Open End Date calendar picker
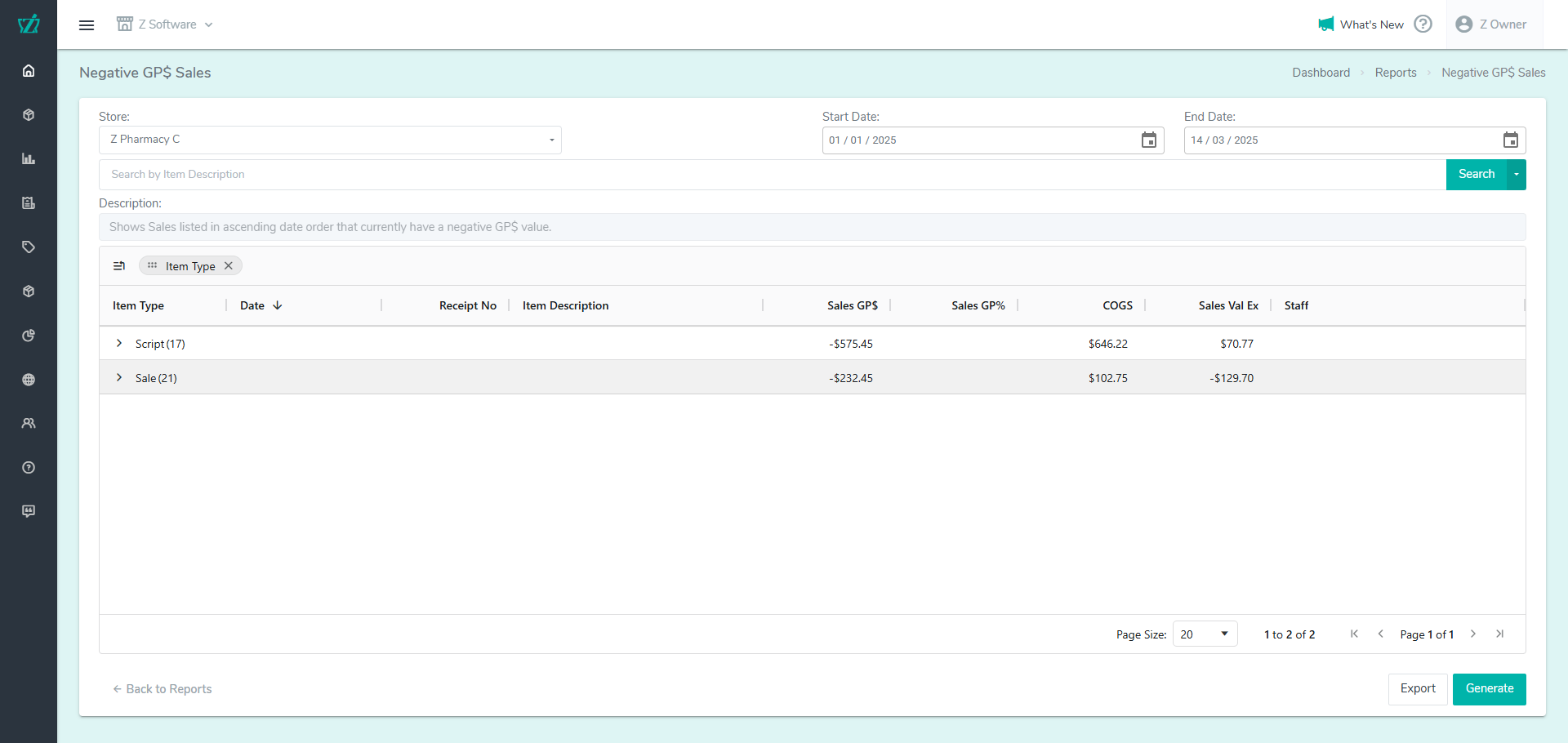Screen dimensions: 1568x743 click(1510, 140)
